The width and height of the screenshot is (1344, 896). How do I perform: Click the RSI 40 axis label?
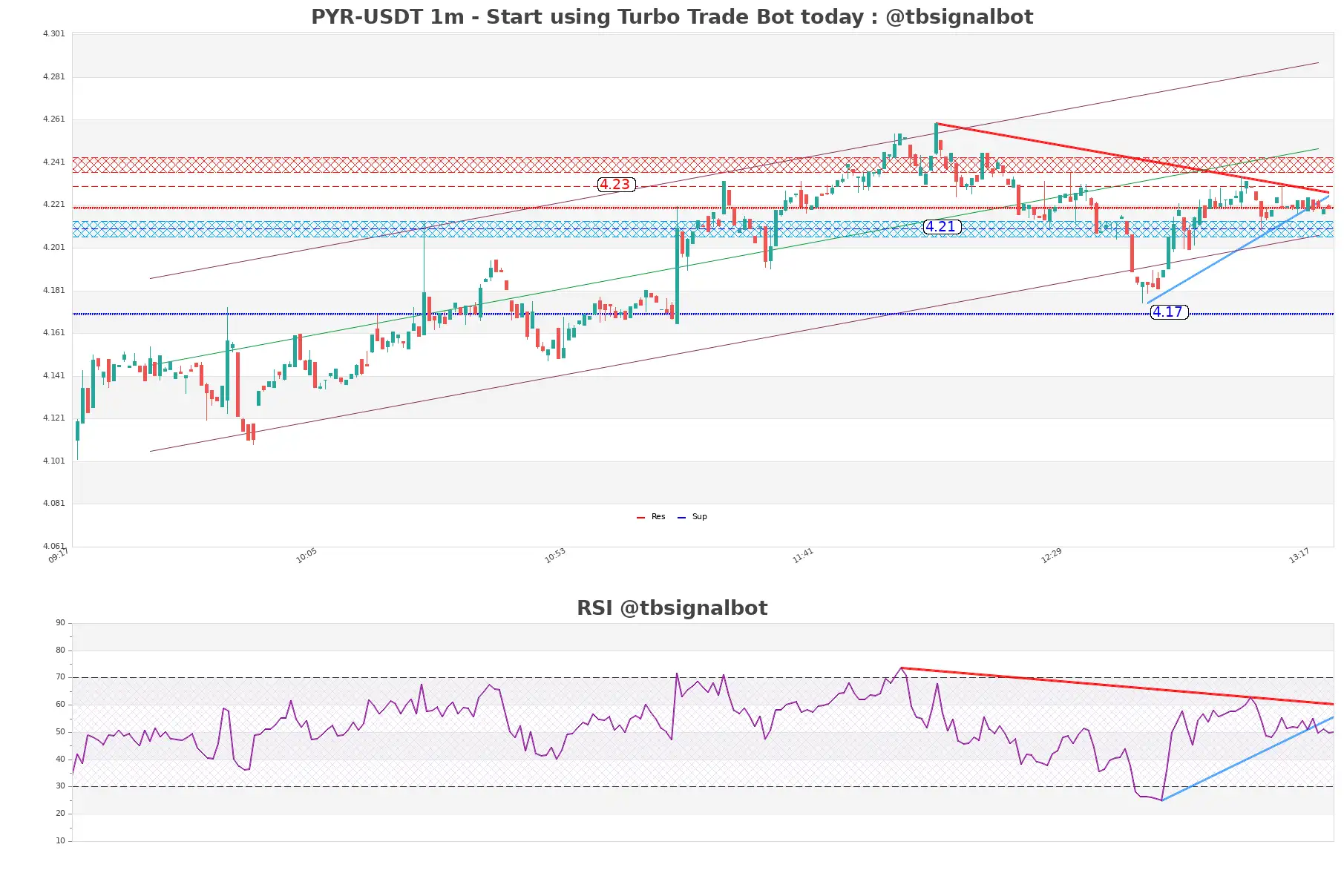pyautogui.click(x=60, y=759)
